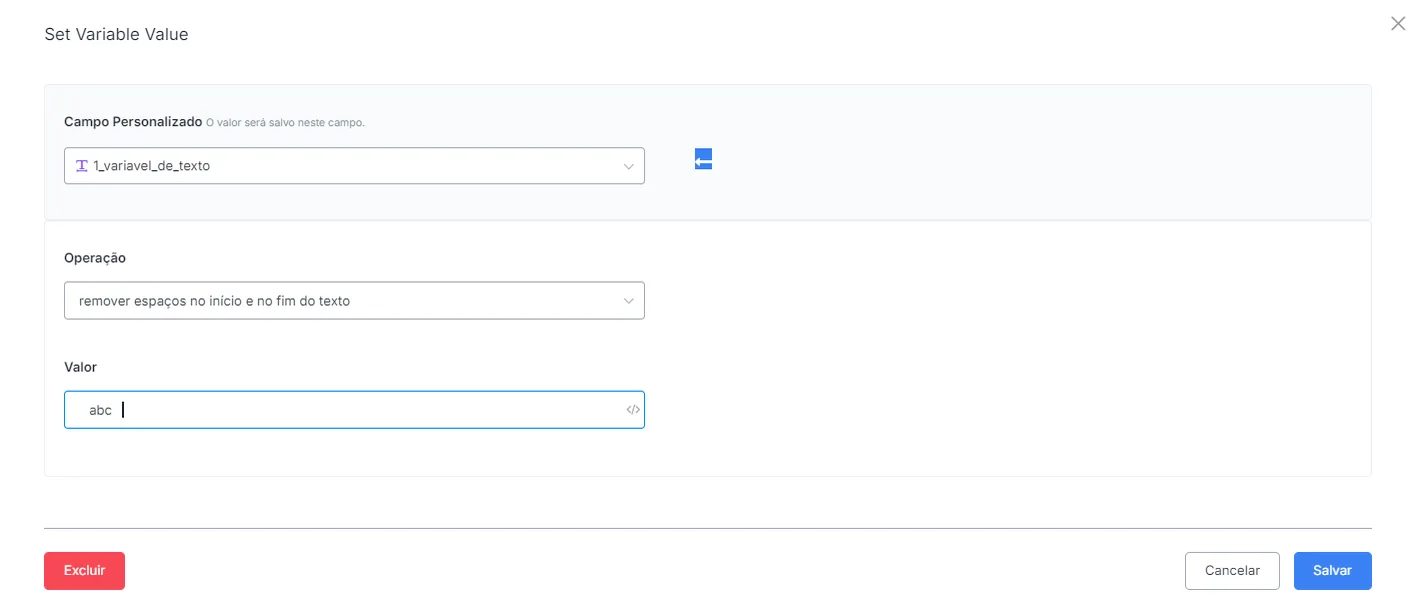Click empty space beside the blue arrow icon
Screen dimensions: 1415x604
pyautogui.click(x=1000, y=160)
